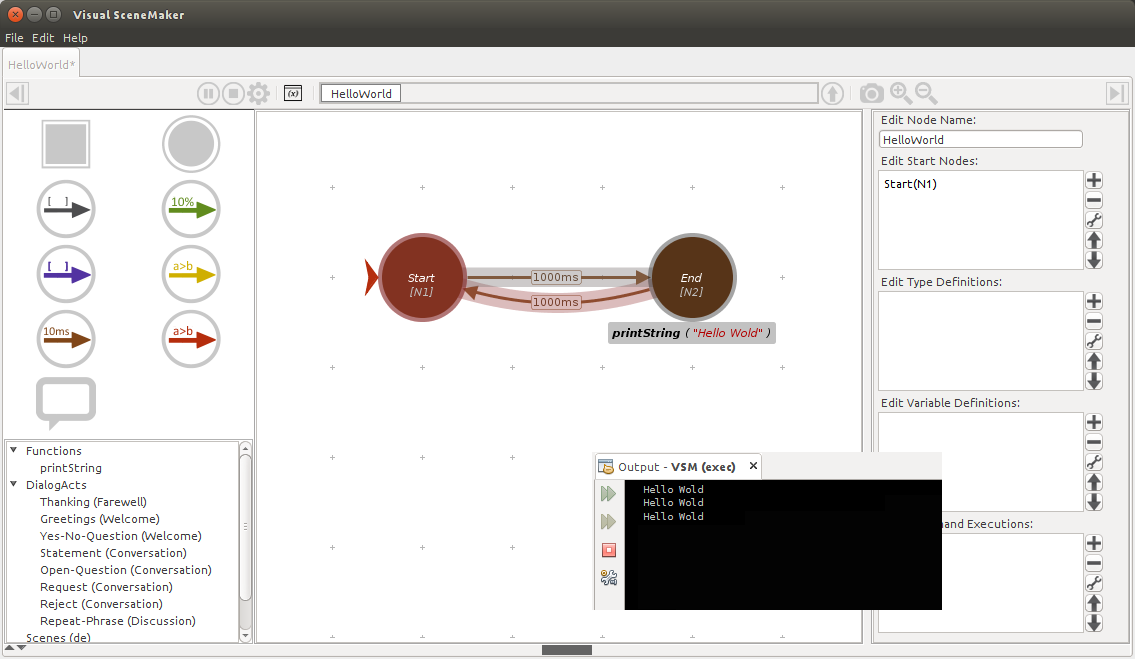Zoom out of the workspace
1135x659 pixels.
coord(926,93)
